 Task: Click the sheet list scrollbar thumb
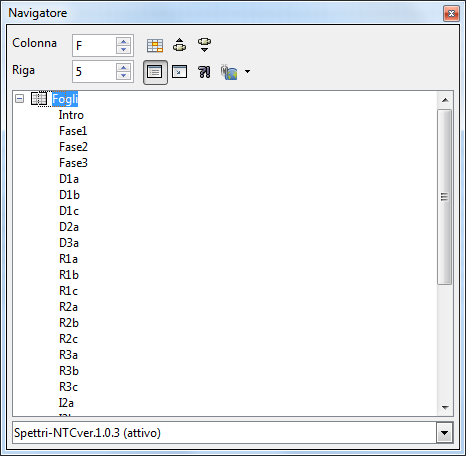point(444,197)
